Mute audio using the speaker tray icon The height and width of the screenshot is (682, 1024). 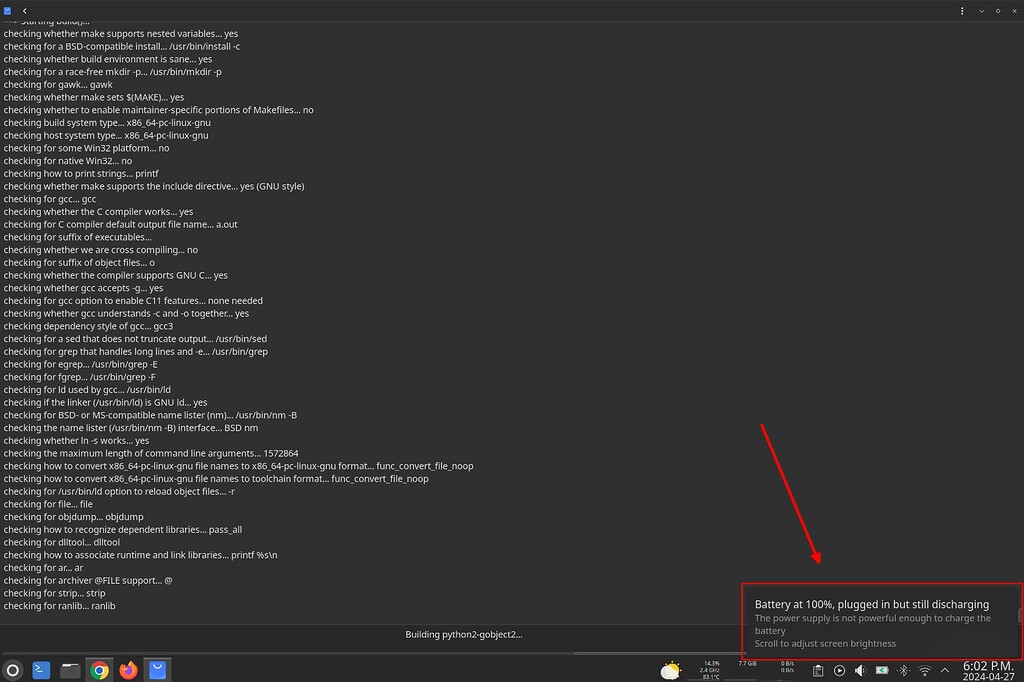coord(860,671)
